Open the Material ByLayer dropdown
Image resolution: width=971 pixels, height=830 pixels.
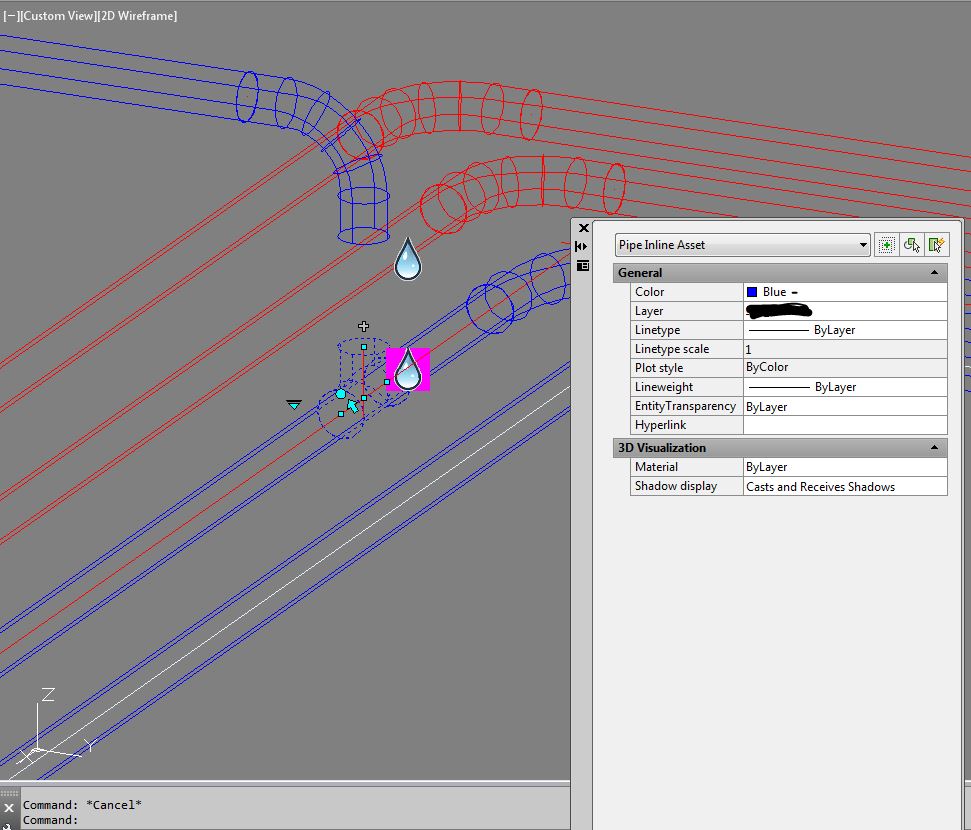click(x=843, y=466)
